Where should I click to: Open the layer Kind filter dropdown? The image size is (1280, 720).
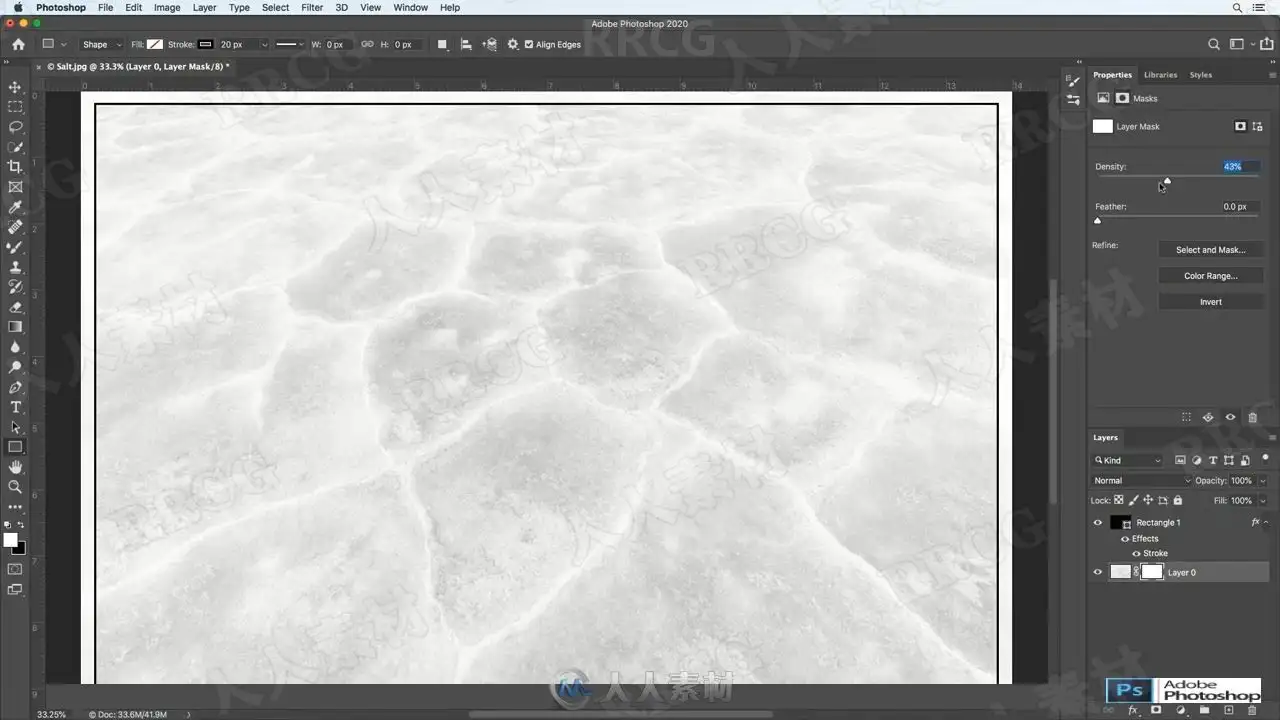[x=1128, y=460]
